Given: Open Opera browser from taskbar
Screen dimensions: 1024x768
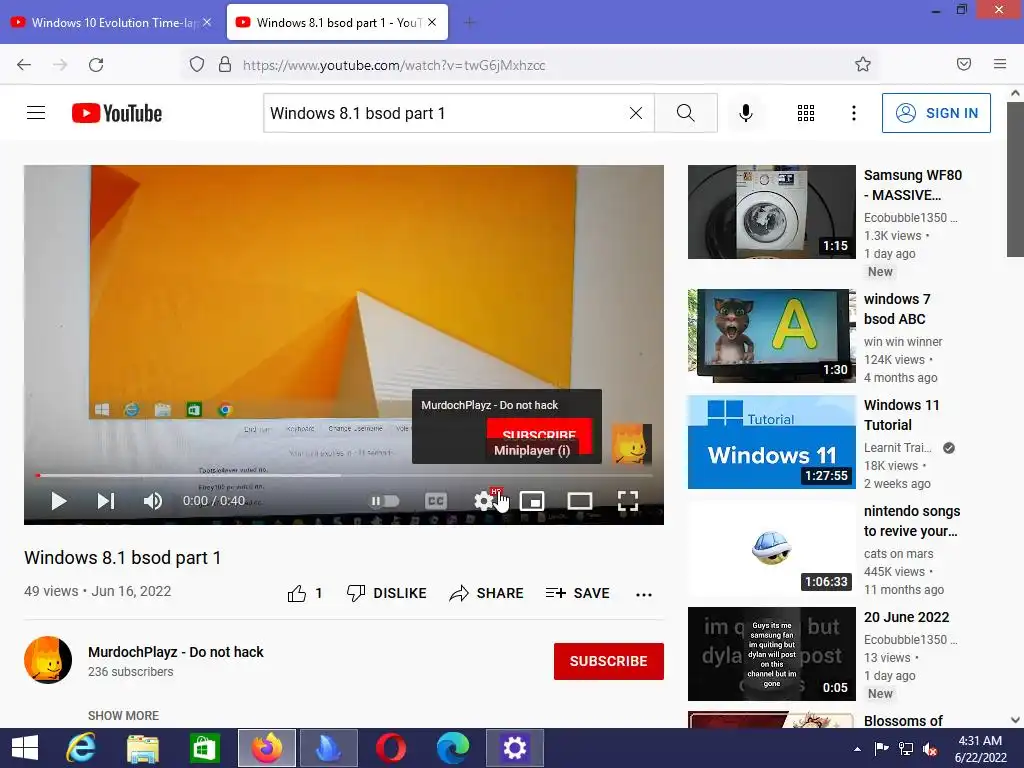Looking at the screenshot, I should click(x=391, y=748).
